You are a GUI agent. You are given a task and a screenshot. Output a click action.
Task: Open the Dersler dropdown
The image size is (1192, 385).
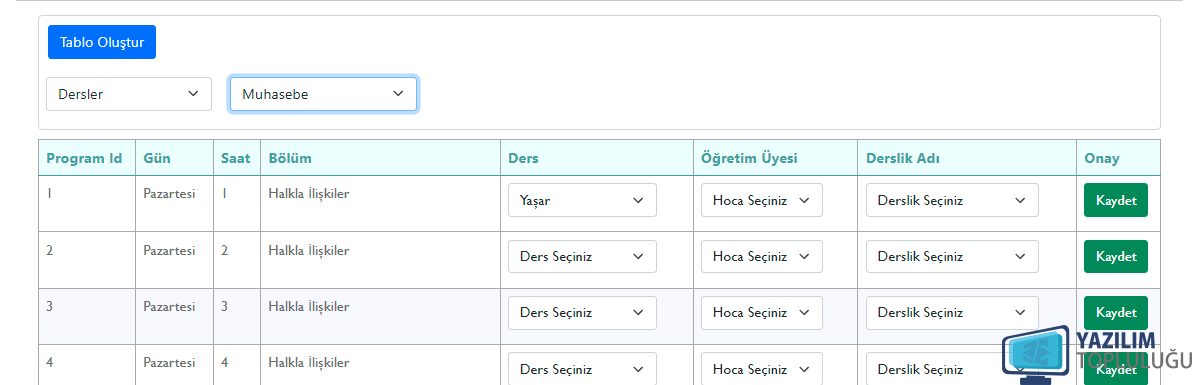coord(129,94)
